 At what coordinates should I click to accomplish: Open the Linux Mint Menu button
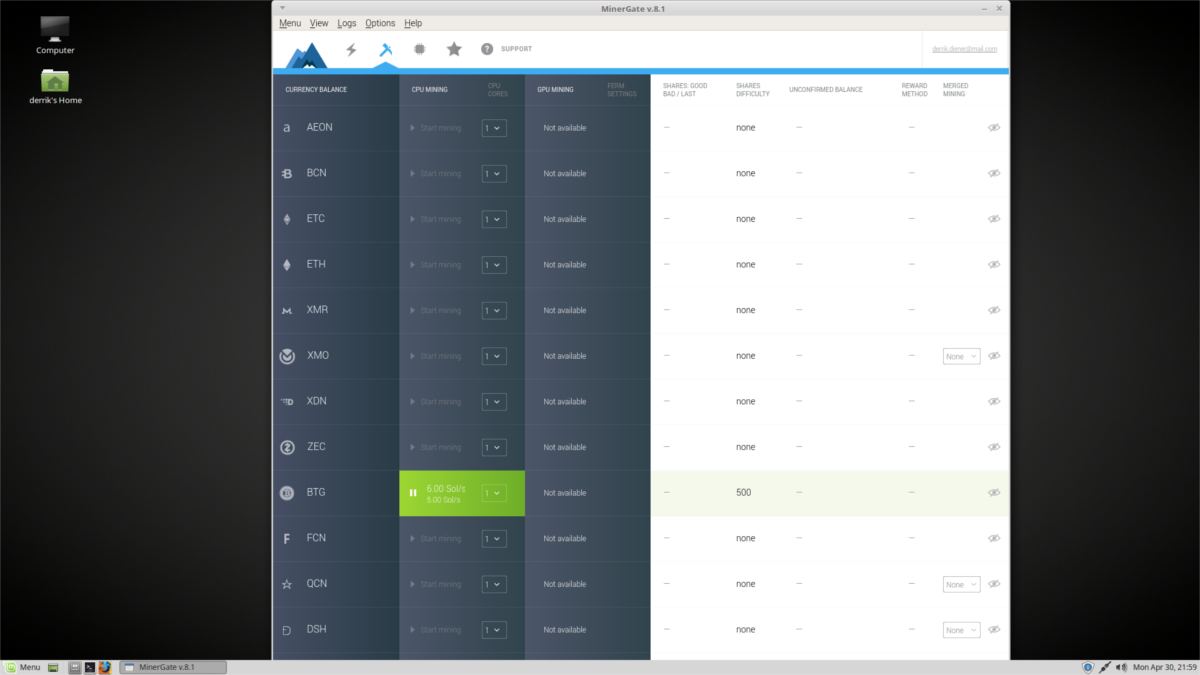[x=22, y=667]
